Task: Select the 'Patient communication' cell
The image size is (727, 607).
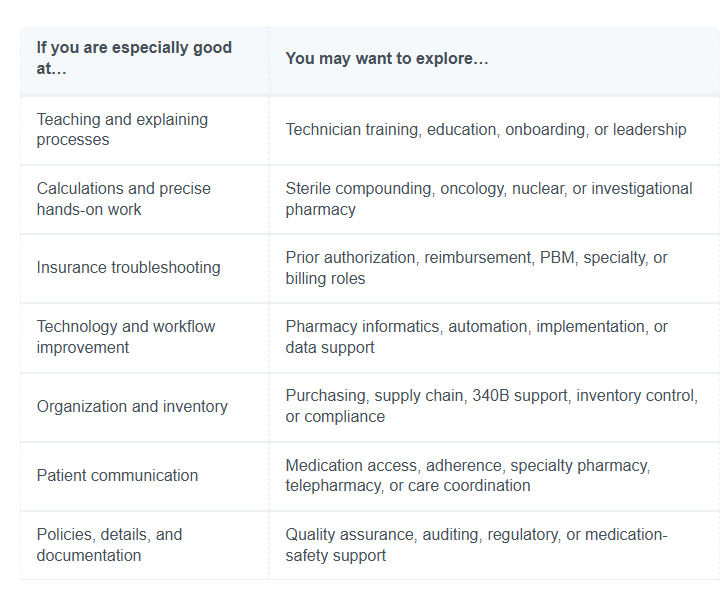Action: (x=144, y=476)
